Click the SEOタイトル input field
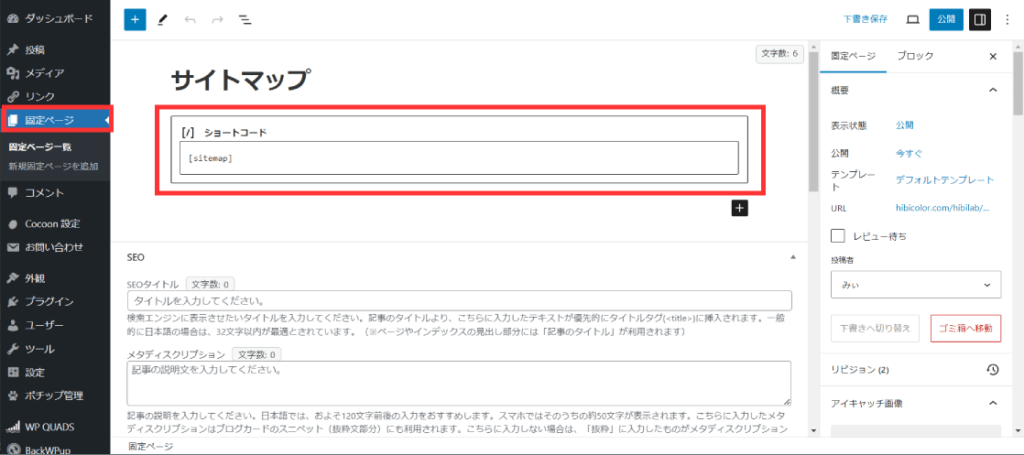 pyautogui.click(x=459, y=300)
